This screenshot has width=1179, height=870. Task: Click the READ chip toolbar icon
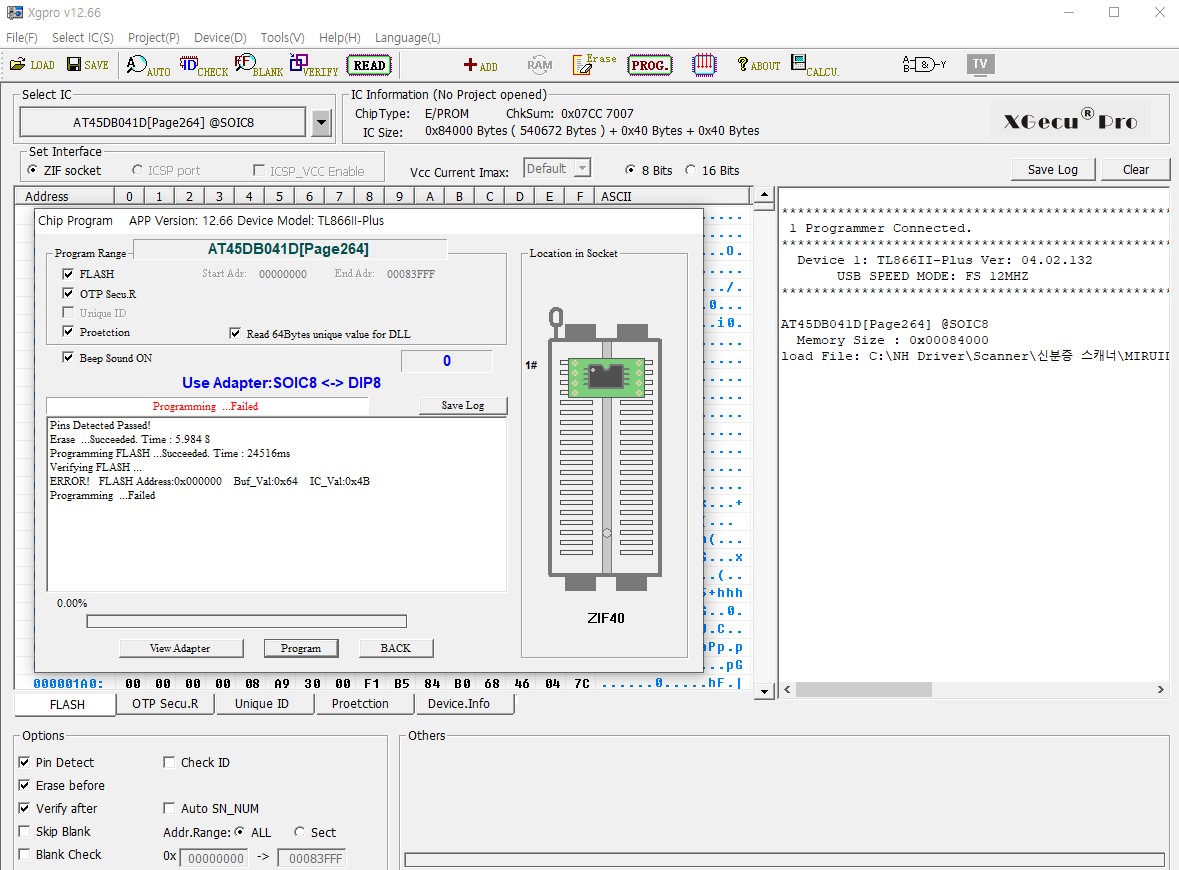tap(369, 66)
